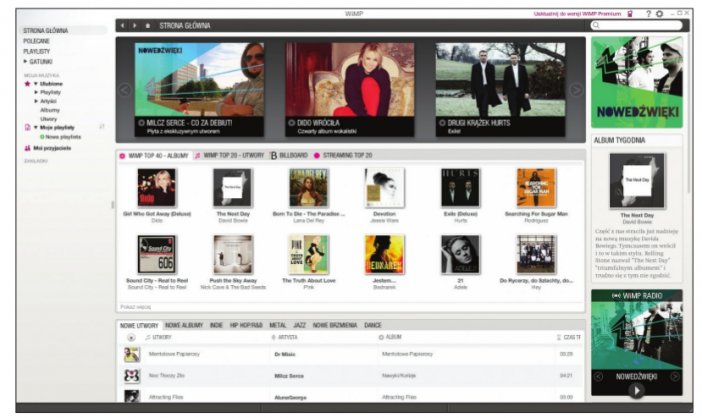
Task: Click the Pokaż więcej link
Action: (136, 307)
